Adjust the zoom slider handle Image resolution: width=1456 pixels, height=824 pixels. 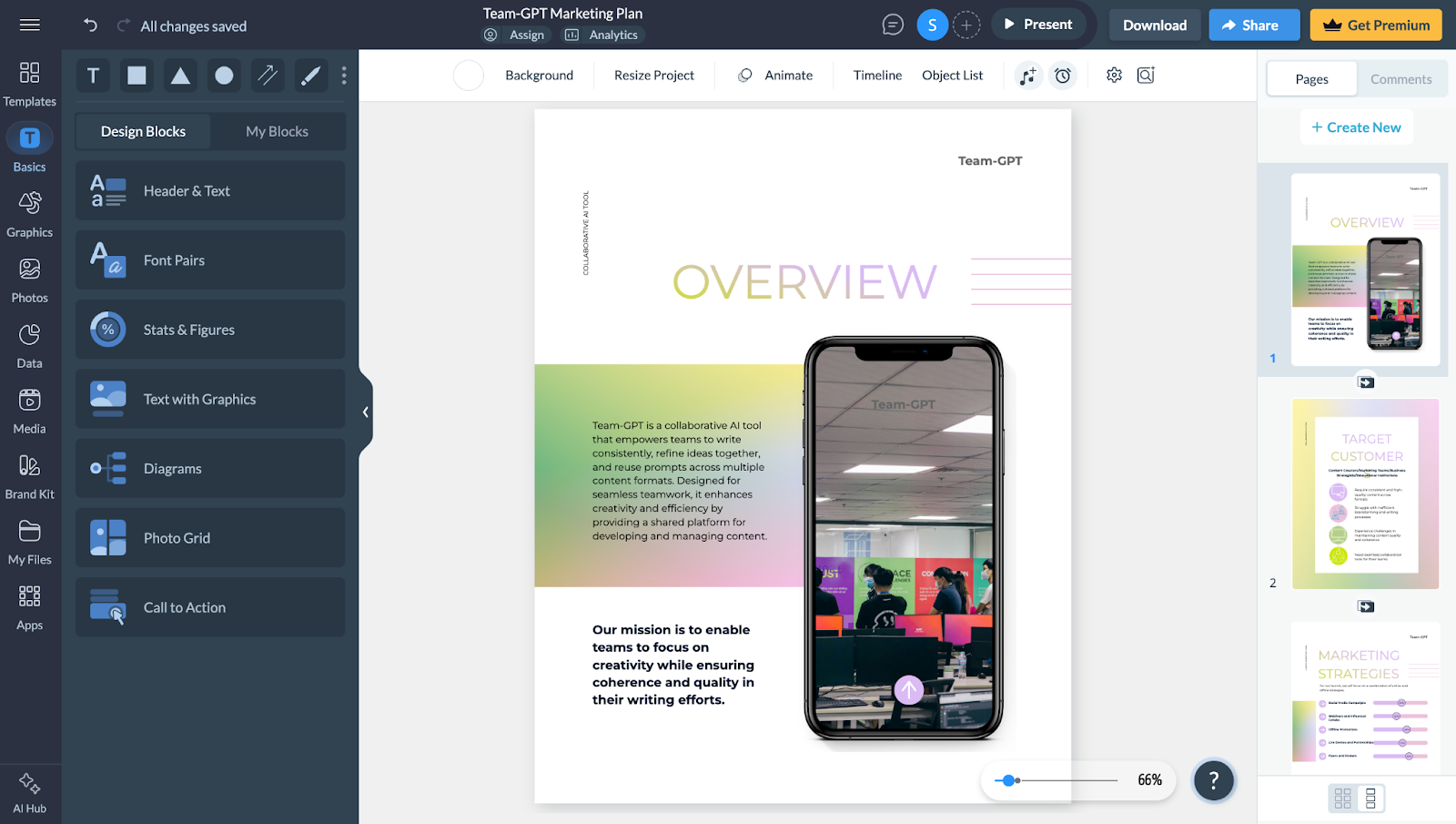pyautogui.click(x=1007, y=780)
